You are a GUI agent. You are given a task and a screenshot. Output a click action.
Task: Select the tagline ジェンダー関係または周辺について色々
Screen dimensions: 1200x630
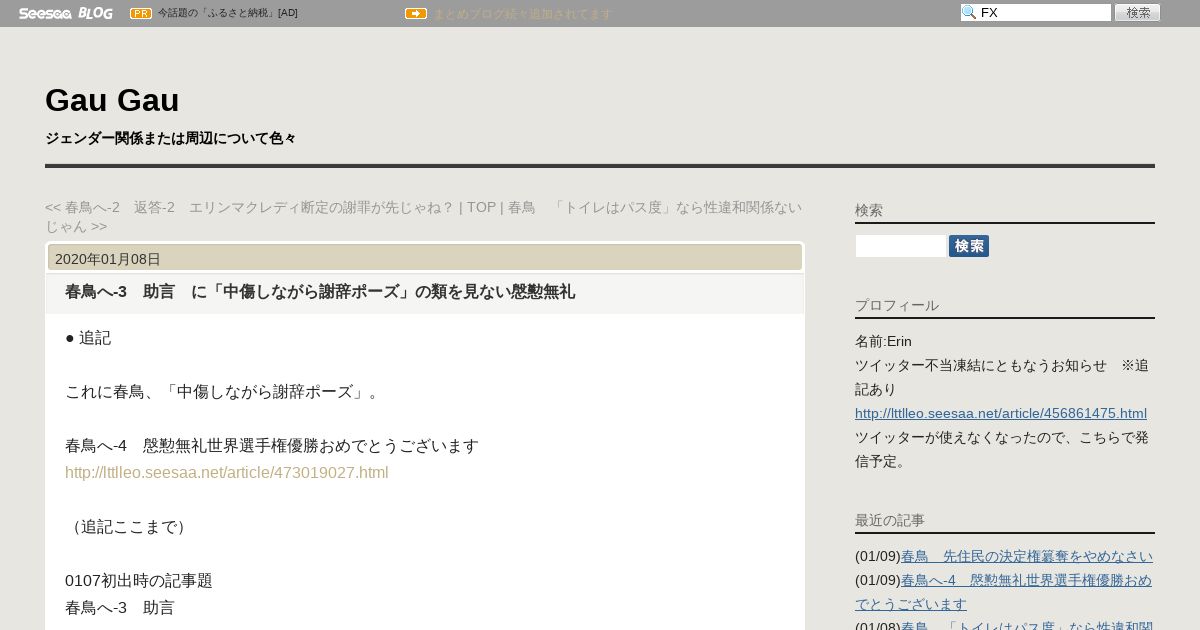tap(170, 138)
